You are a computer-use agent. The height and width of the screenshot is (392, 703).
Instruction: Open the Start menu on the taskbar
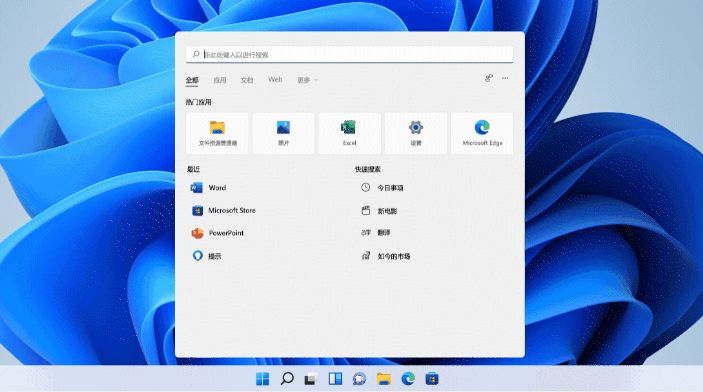(263, 379)
